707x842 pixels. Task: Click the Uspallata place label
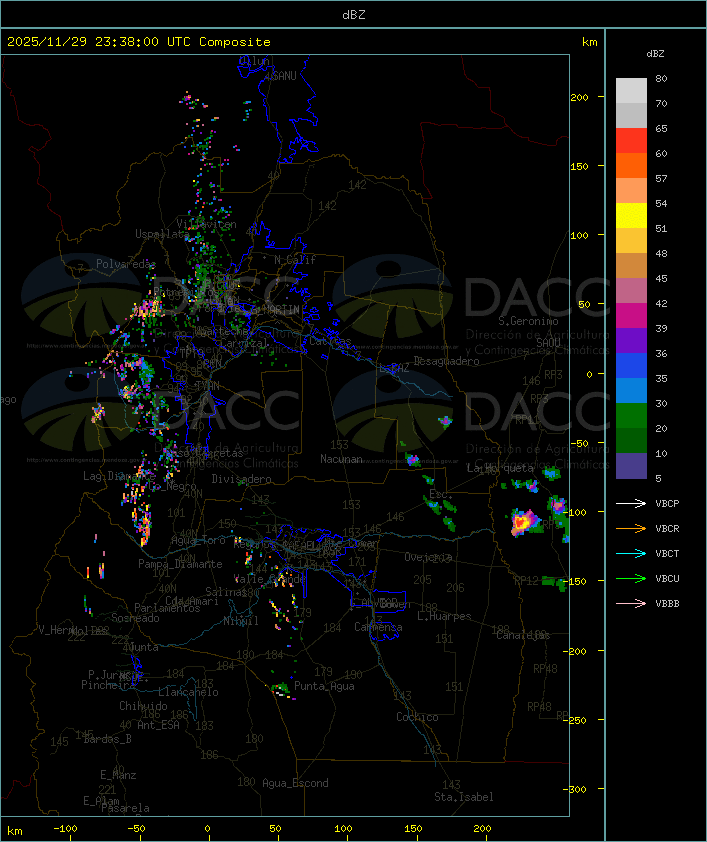tap(162, 234)
